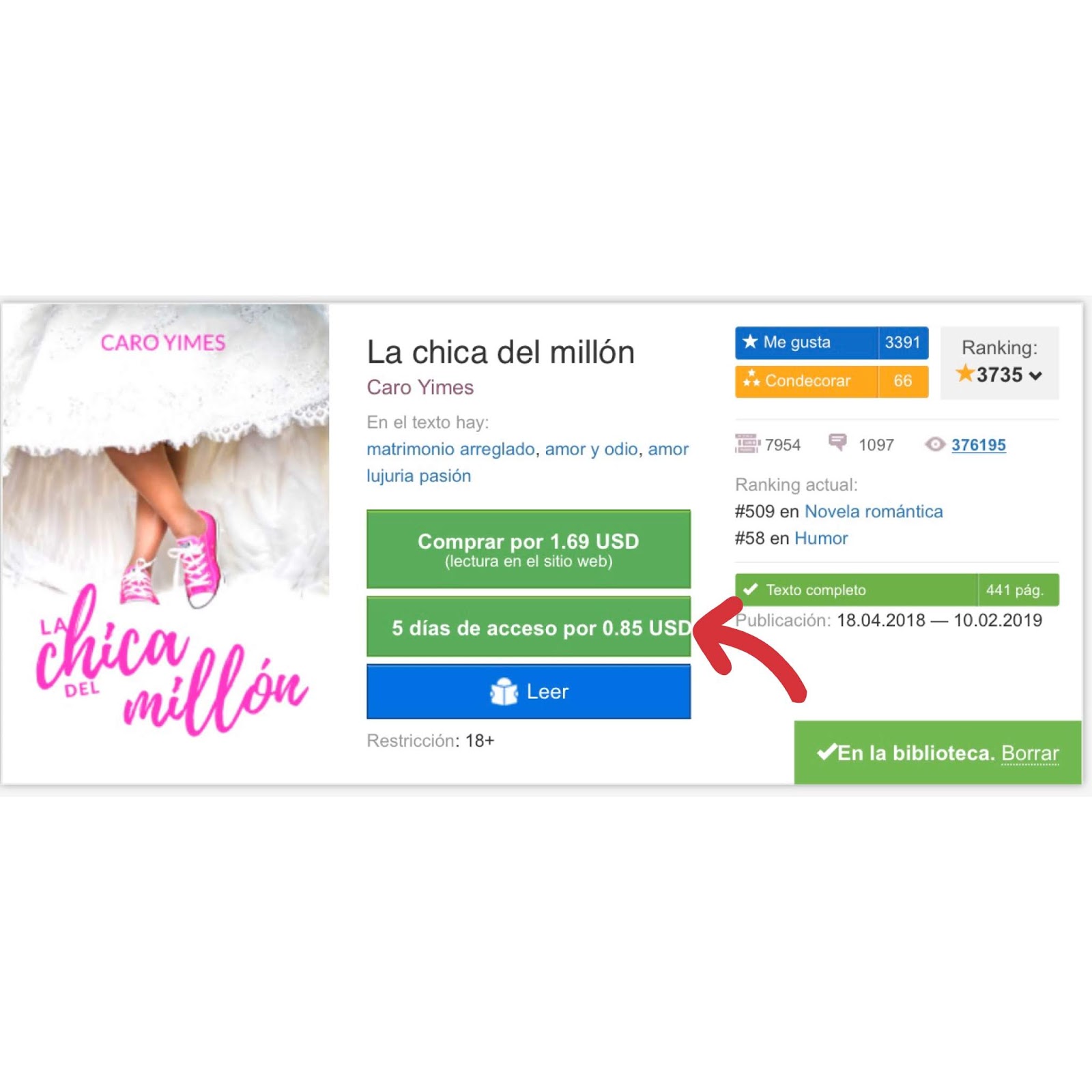
Task: Click the La chica del millón cover
Action: click(166, 543)
